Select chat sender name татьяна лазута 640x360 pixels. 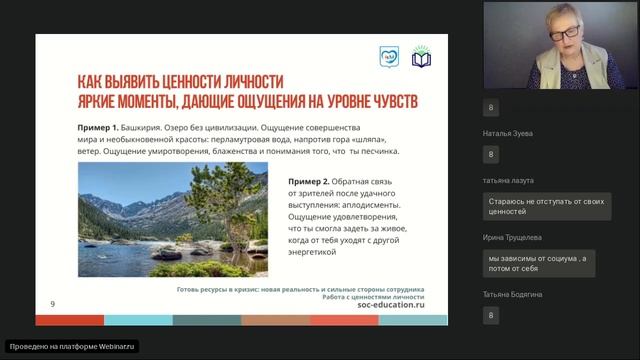[x=508, y=180]
